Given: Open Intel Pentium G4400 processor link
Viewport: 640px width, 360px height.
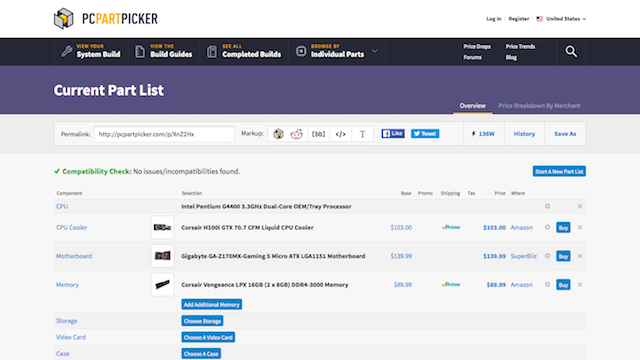Looking at the screenshot, I should pos(266,206).
